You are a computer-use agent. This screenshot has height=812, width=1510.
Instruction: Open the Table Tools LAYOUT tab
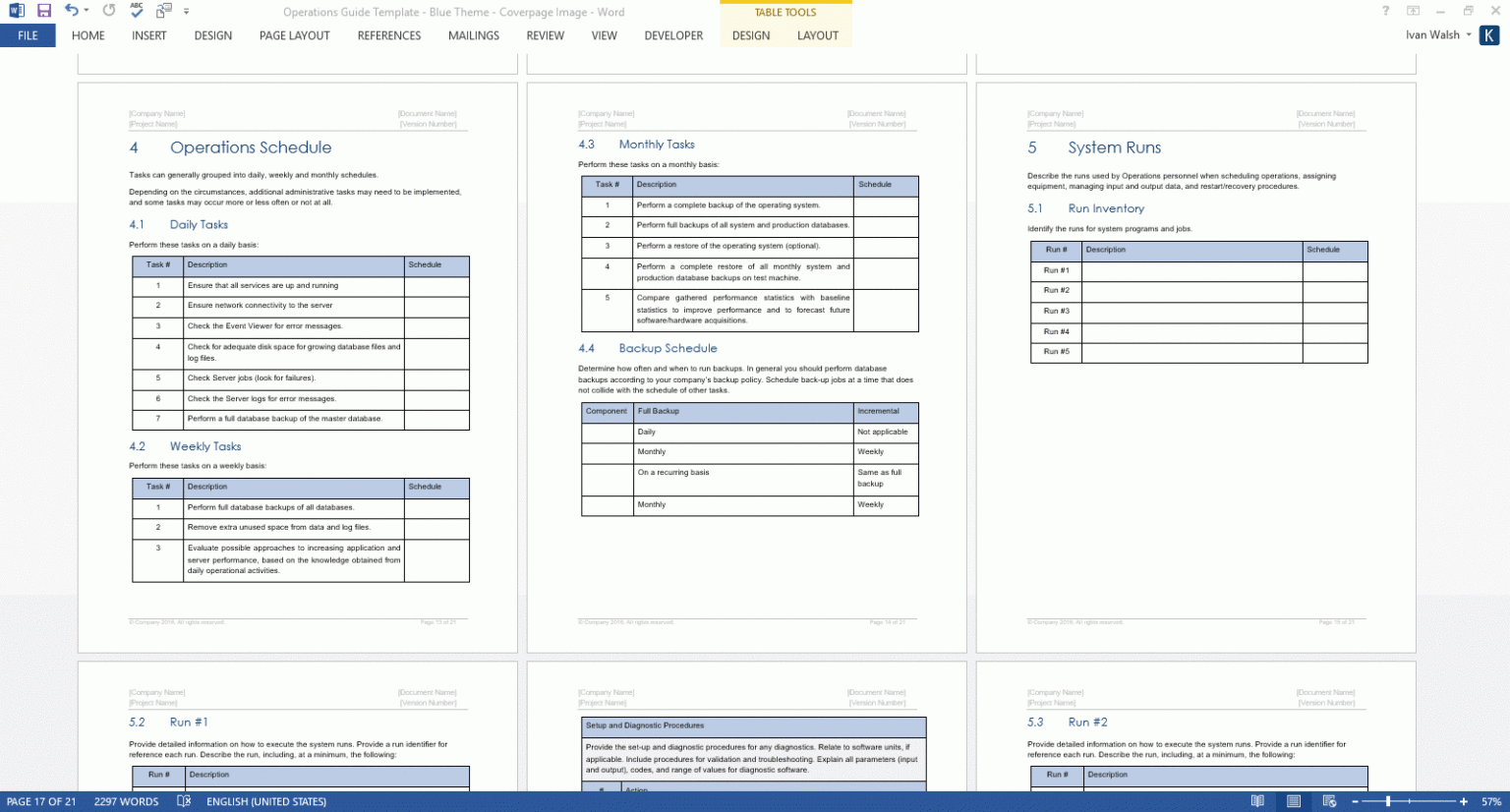pos(818,35)
